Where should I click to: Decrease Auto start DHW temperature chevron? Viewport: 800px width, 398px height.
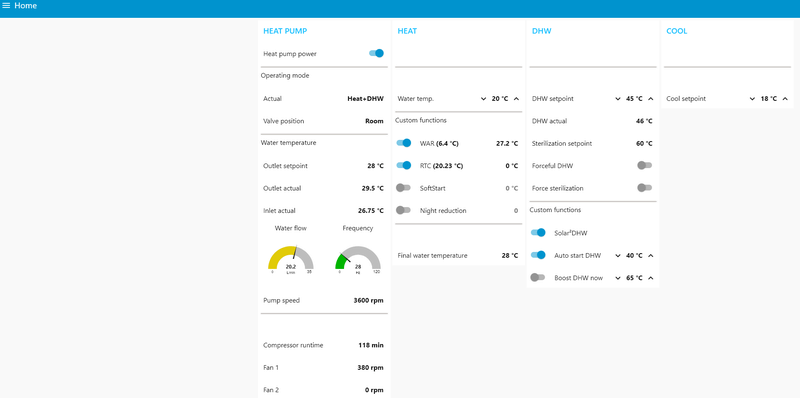pyautogui.click(x=618, y=256)
